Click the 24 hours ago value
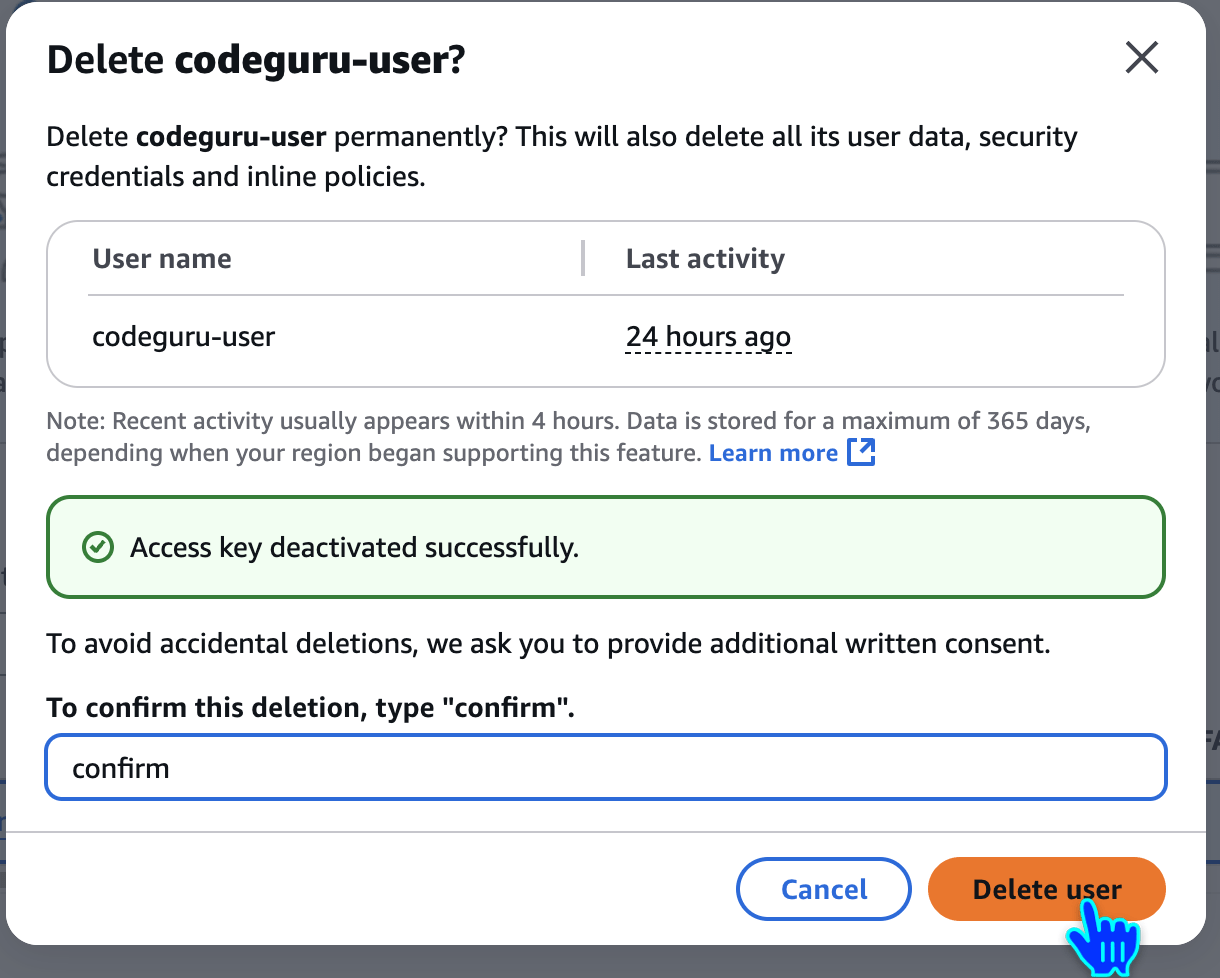The width and height of the screenshot is (1220, 978). point(708,337)
